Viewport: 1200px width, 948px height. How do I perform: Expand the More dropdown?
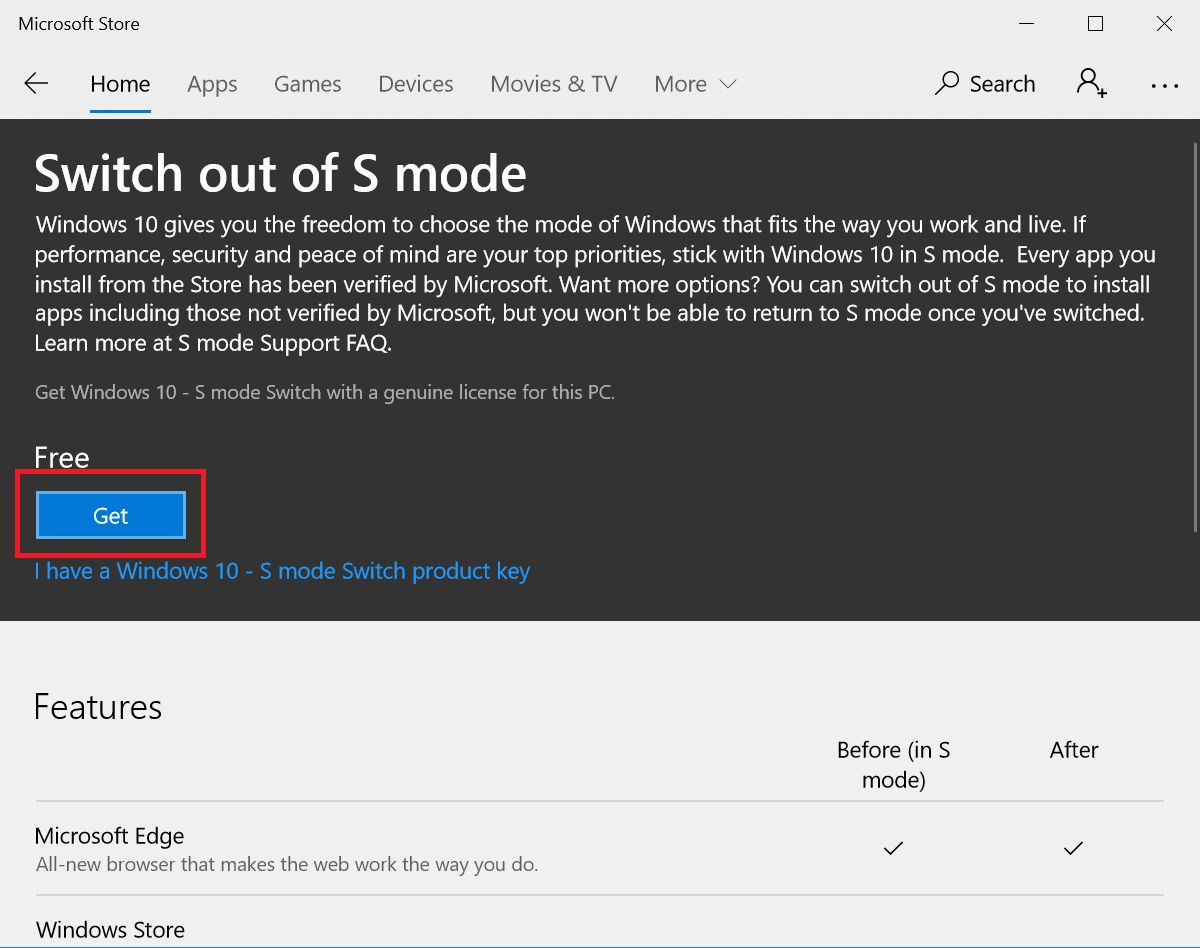[x=695, y=84]
